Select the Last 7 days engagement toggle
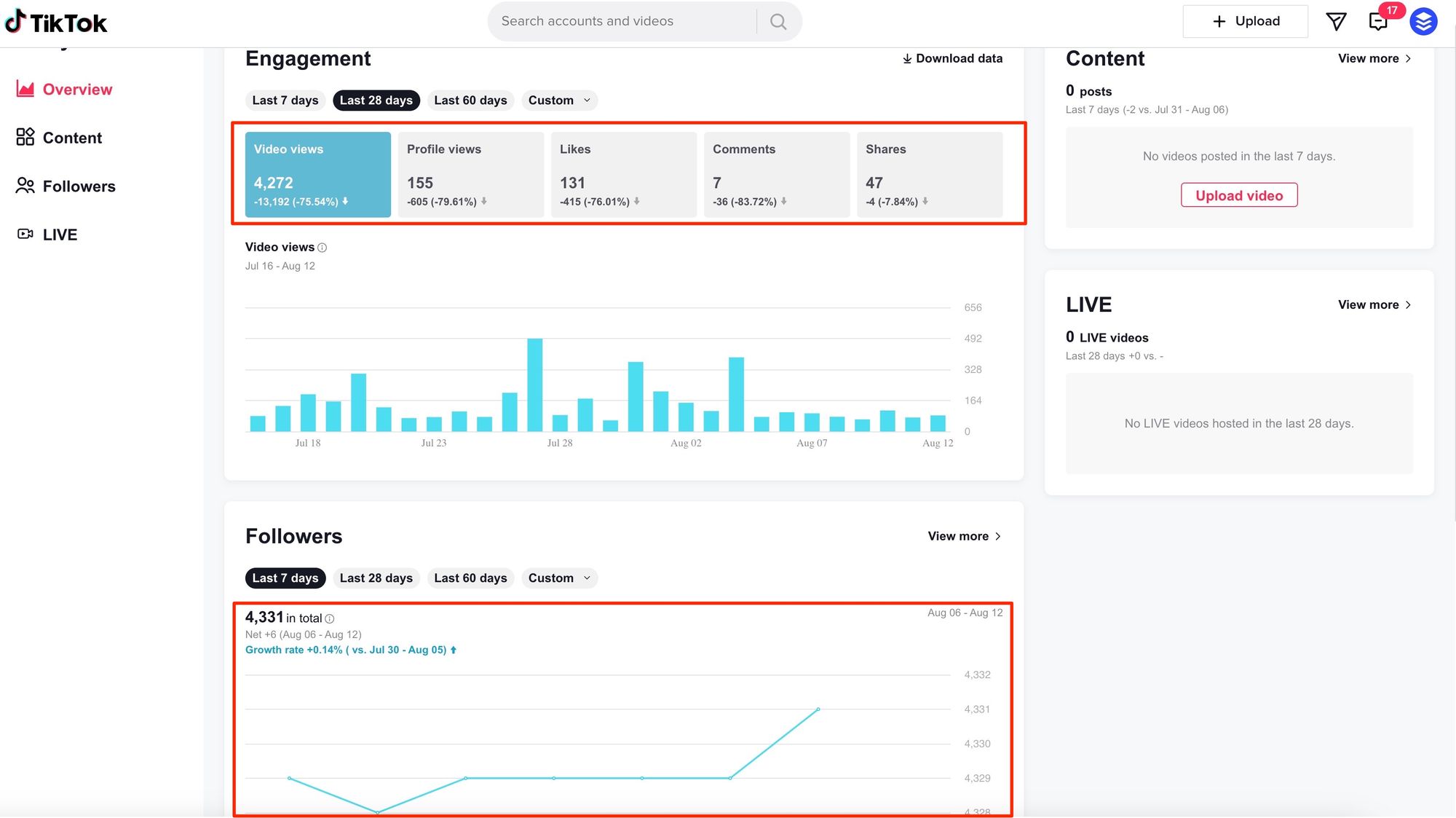Viewport: 1456px width, 818px height. coord(285,99)
